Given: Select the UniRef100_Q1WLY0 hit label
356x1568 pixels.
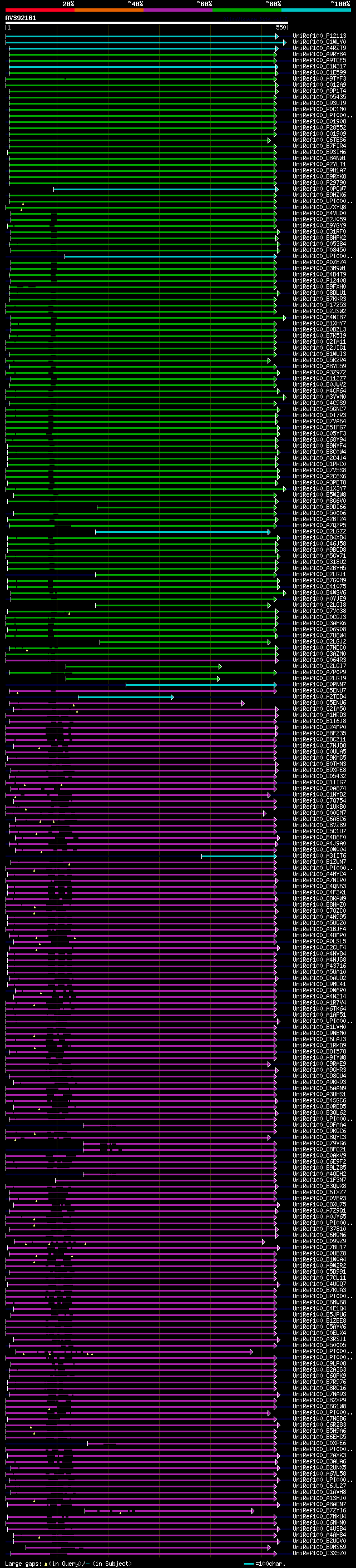Looking at the screenshot, I should [319, 43].
